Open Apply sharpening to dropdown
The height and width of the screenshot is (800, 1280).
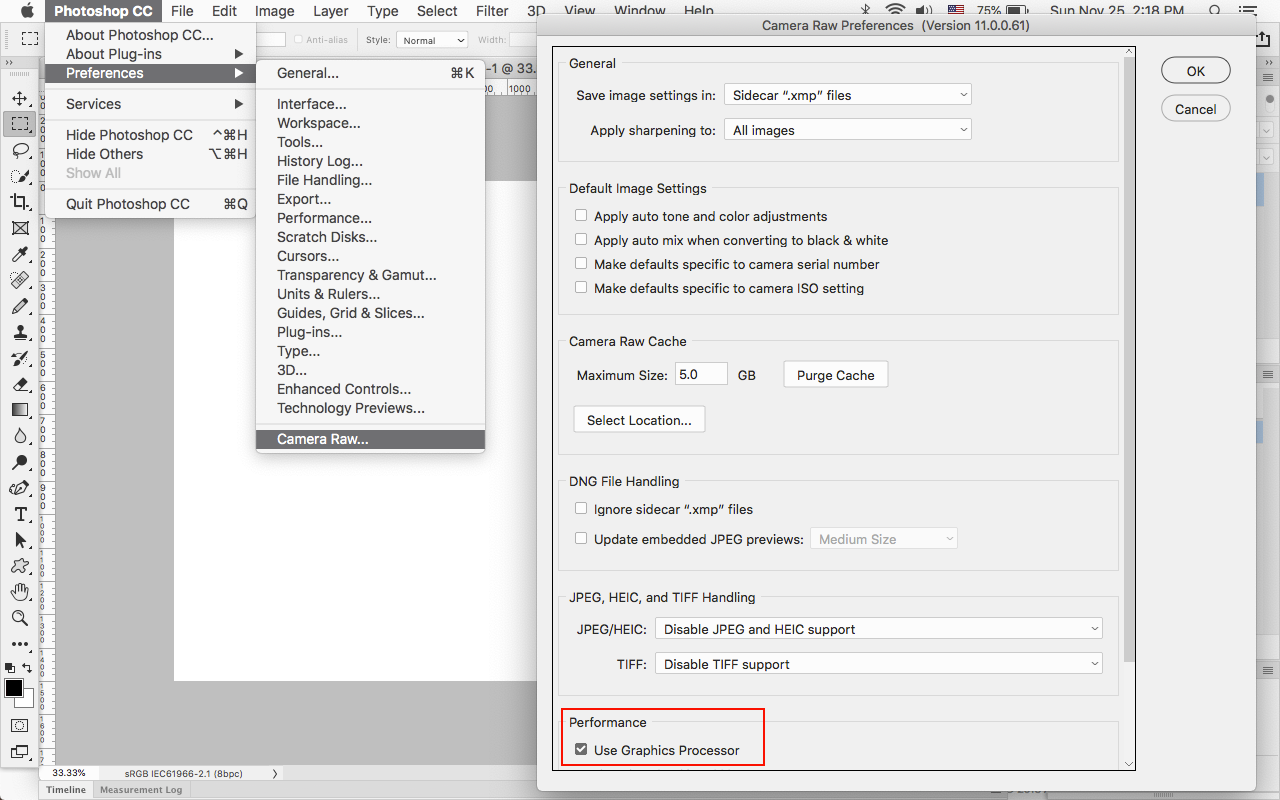point(848,130)
